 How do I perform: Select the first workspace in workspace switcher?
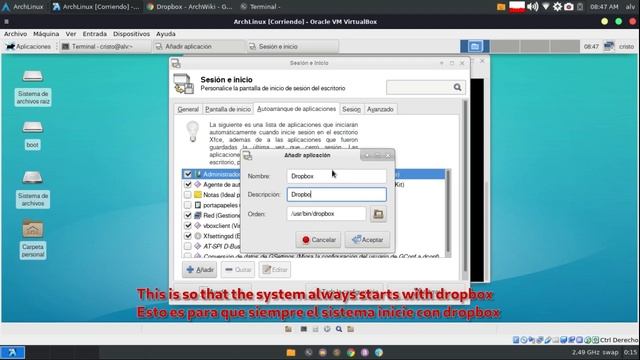[x=475, y=46]
